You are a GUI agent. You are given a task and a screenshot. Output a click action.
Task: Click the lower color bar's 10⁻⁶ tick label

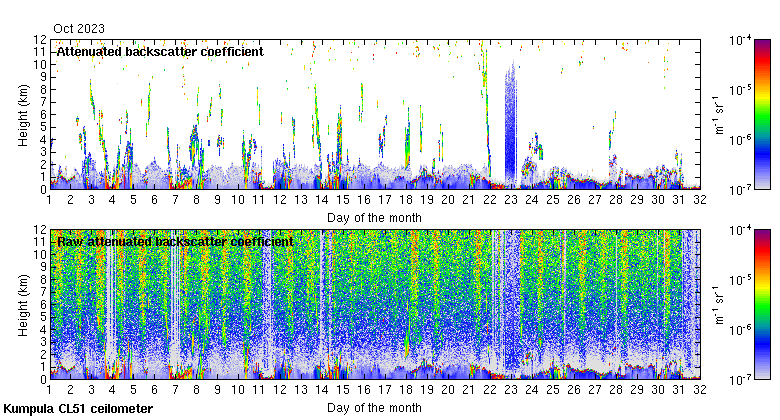point(740,330)
